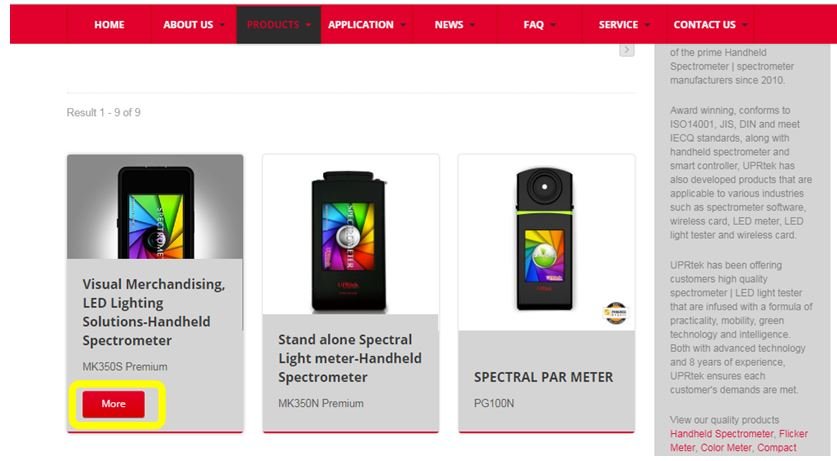Viewport: 837px width, 461px height.
Task: Expand the About Us dropdown arrow
Action: click(222, 25)
